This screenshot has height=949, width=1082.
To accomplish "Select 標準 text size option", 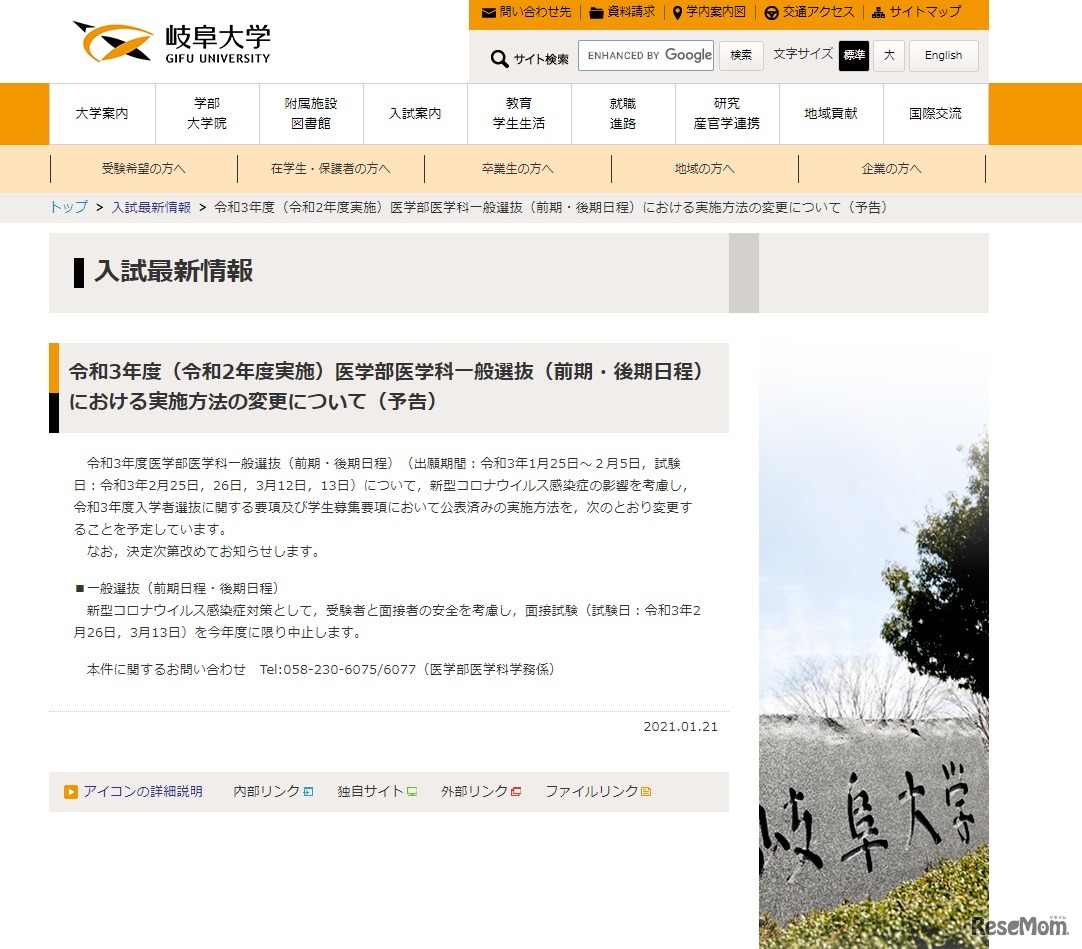I will tap(853, 56).
